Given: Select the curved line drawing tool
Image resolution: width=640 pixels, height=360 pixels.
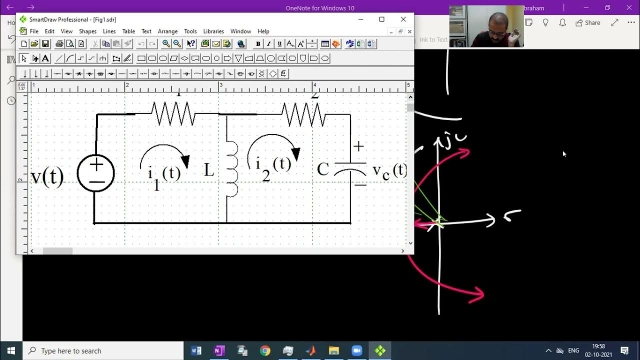Looking at the screenshot, I should tap(70, 59).
